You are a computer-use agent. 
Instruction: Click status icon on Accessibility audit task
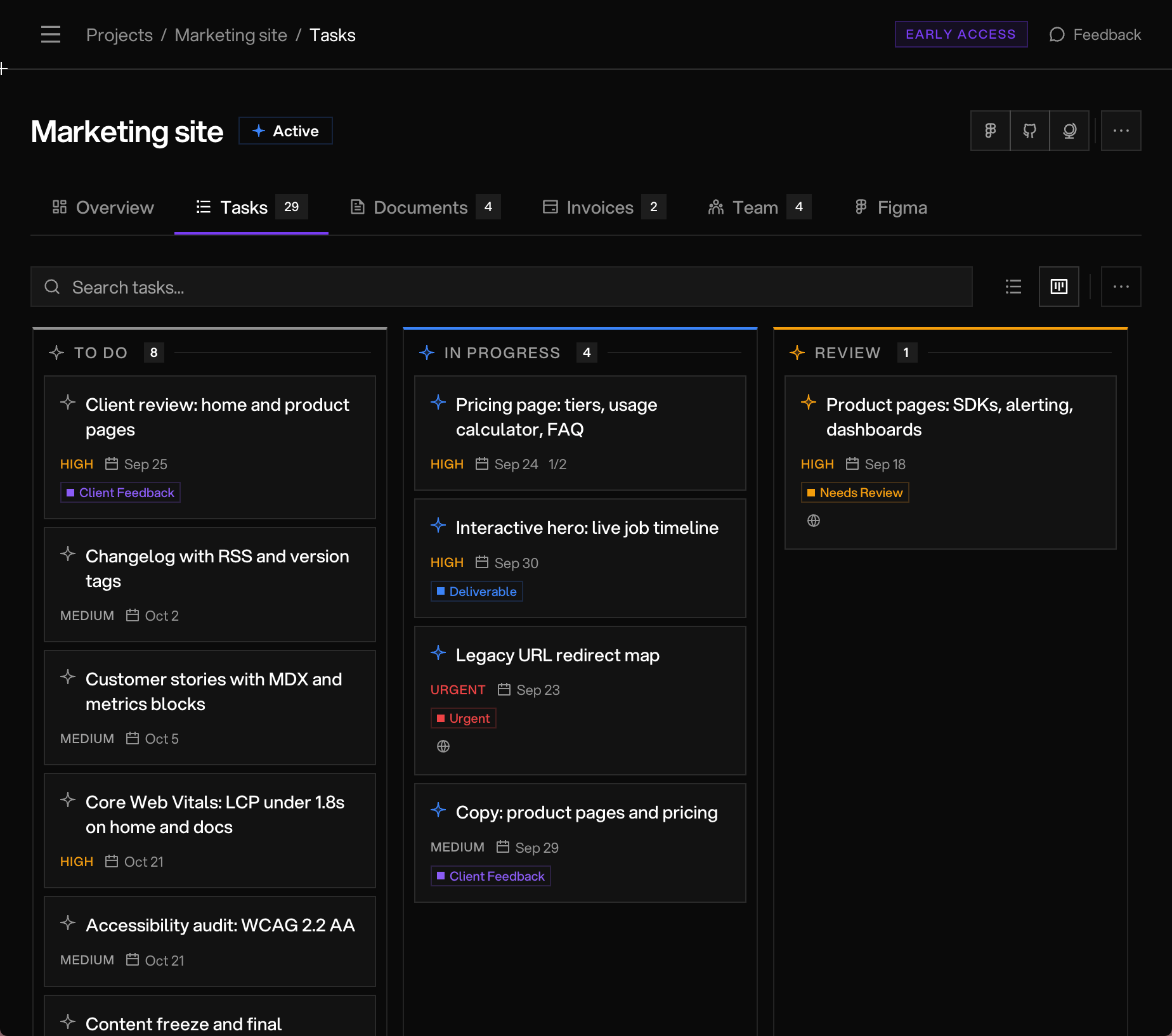(x=68, y=923)
